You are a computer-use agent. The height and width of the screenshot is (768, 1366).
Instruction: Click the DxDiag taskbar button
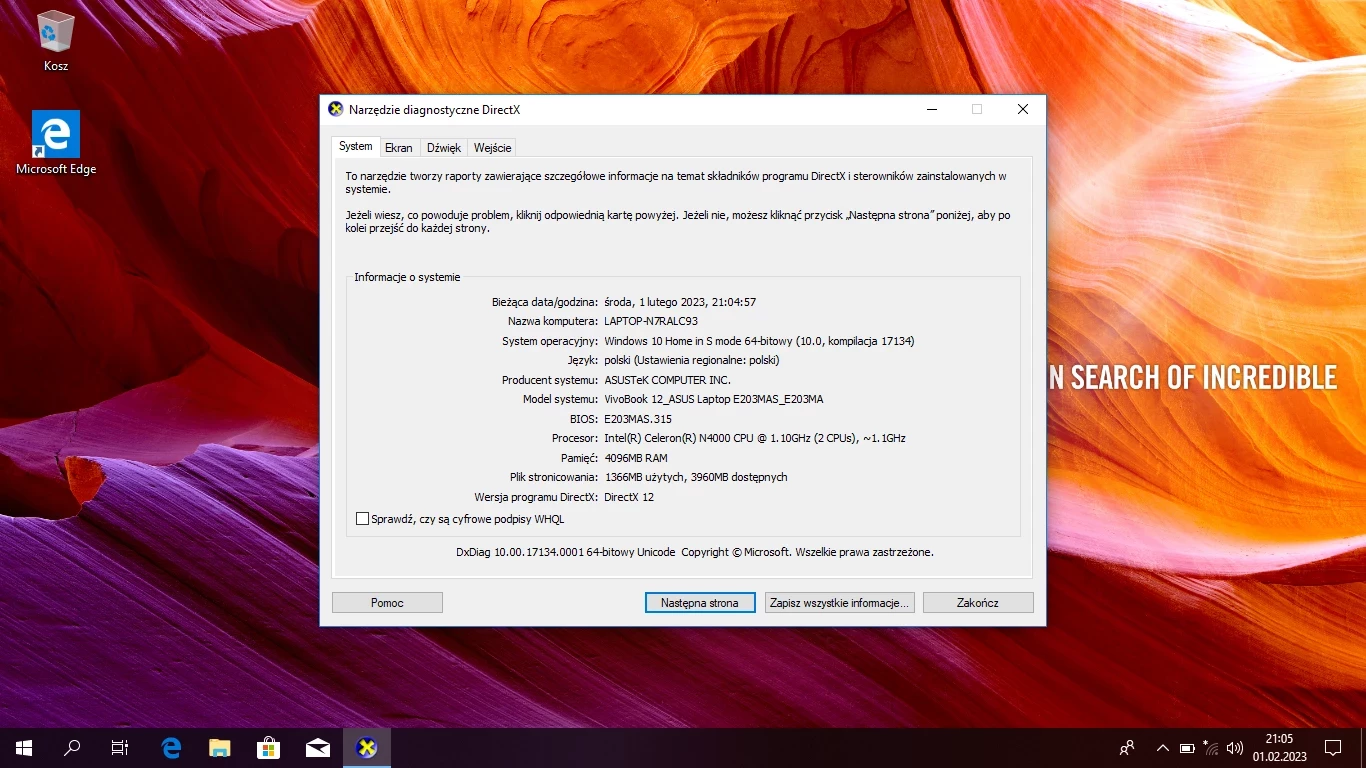pyautogui.click(x=367, y=747)
